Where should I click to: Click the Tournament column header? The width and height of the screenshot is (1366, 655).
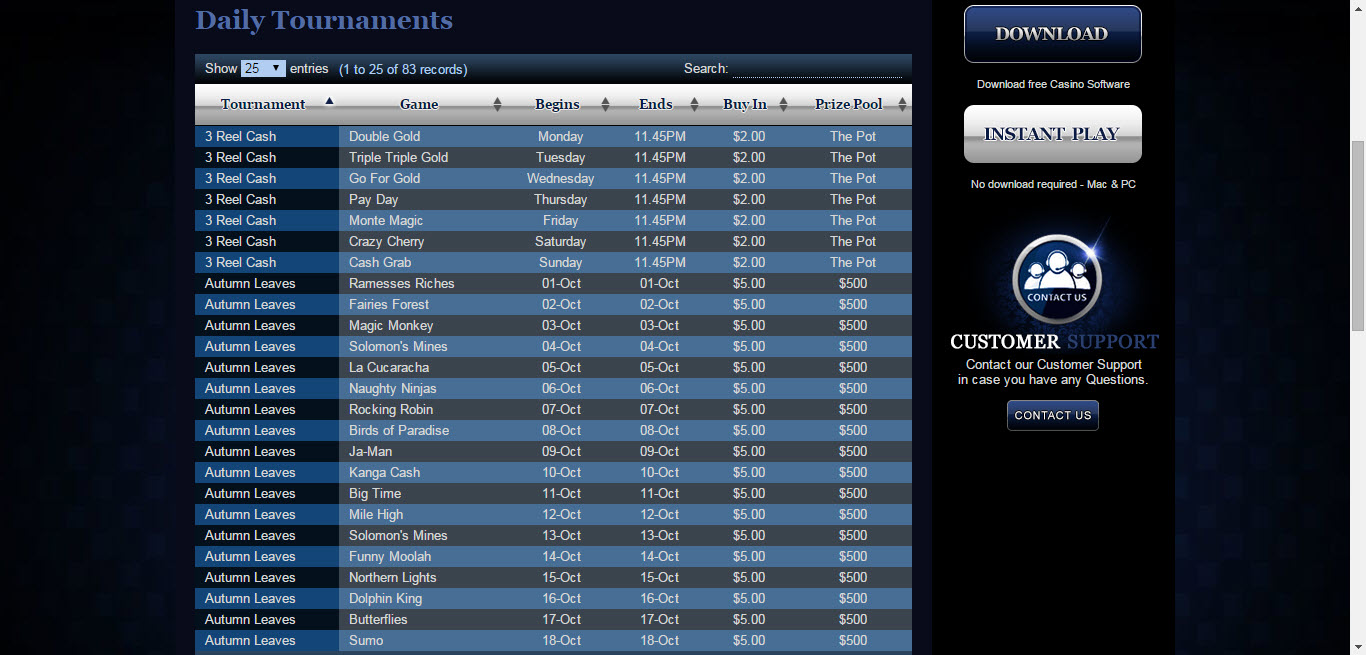(x=267, y=104)
